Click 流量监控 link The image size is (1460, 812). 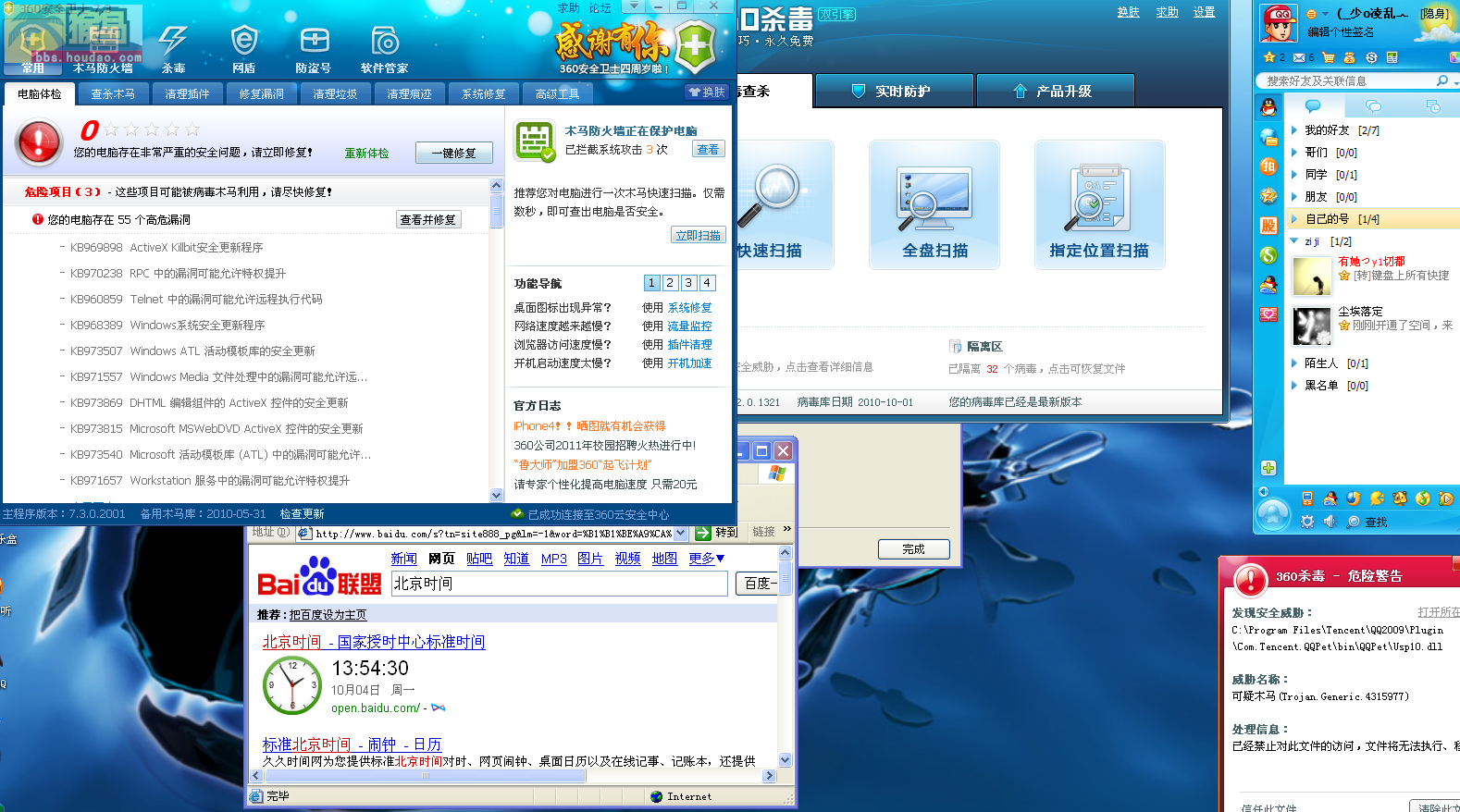(690, 326)
